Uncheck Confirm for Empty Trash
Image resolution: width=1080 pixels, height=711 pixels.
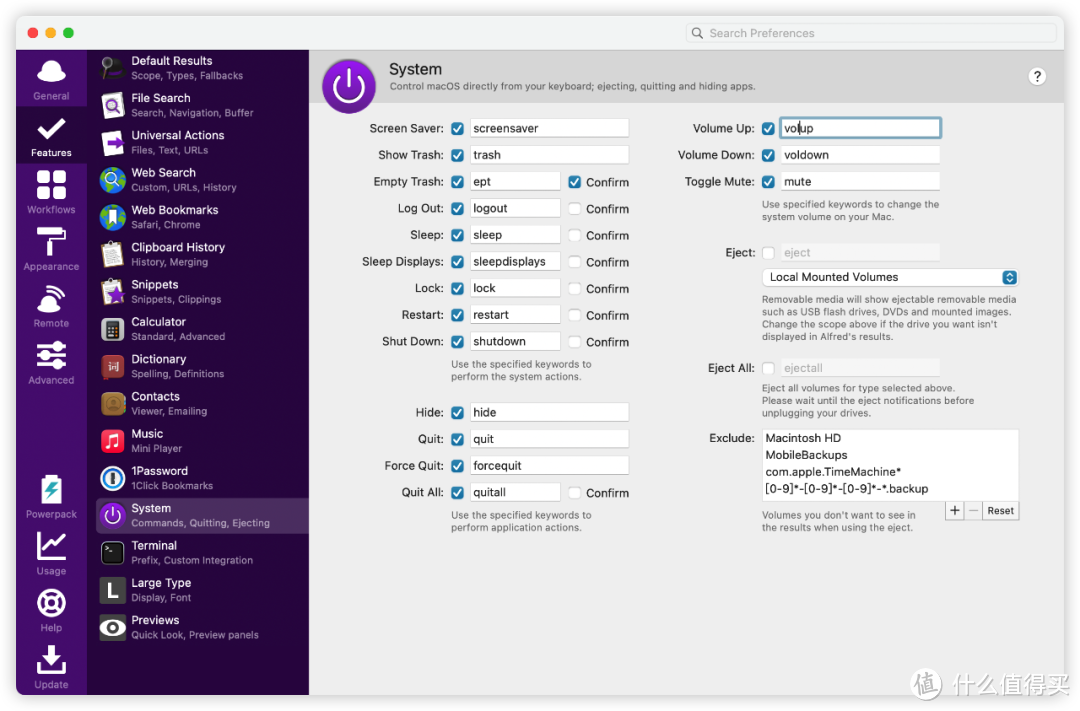[x=574, y=182]
